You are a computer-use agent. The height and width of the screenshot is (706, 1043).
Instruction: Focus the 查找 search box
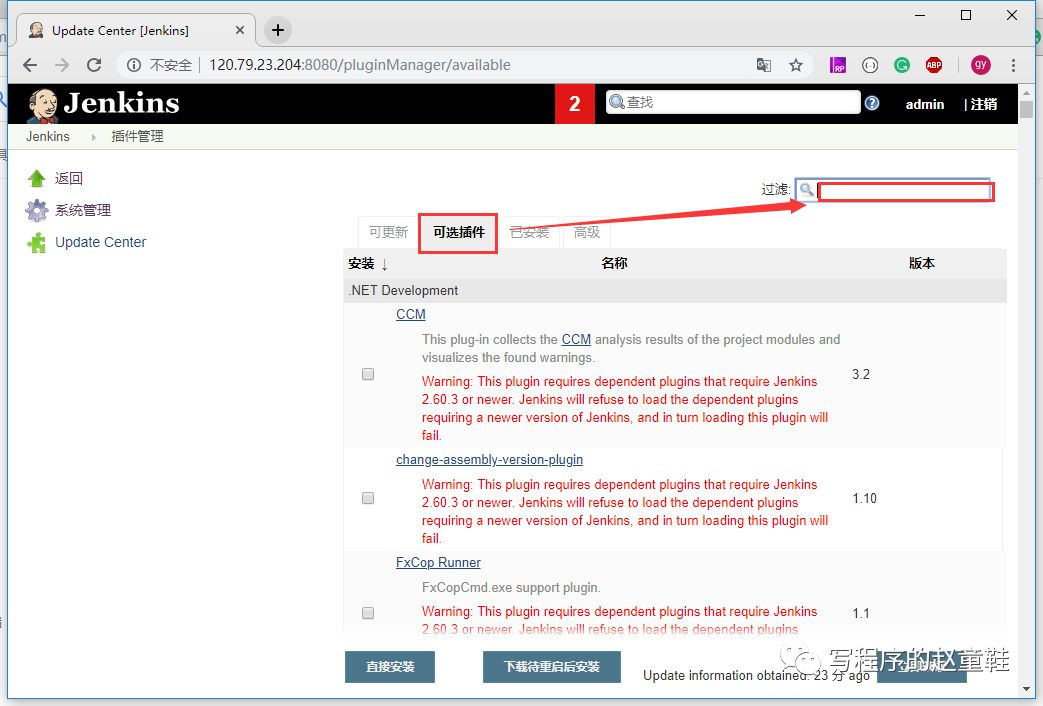click(733, 102)
